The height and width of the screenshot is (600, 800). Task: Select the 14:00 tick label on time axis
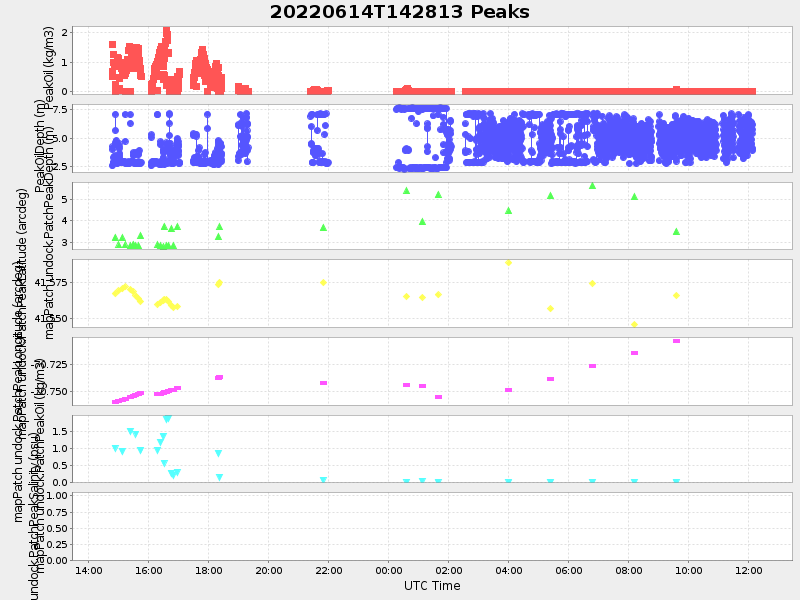[88, 570]
